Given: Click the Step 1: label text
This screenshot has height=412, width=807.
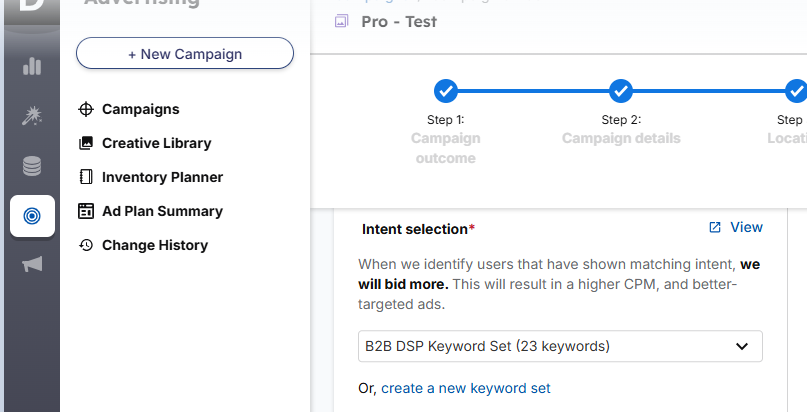Looking at the screenshot, I should [x=446, y=120].
